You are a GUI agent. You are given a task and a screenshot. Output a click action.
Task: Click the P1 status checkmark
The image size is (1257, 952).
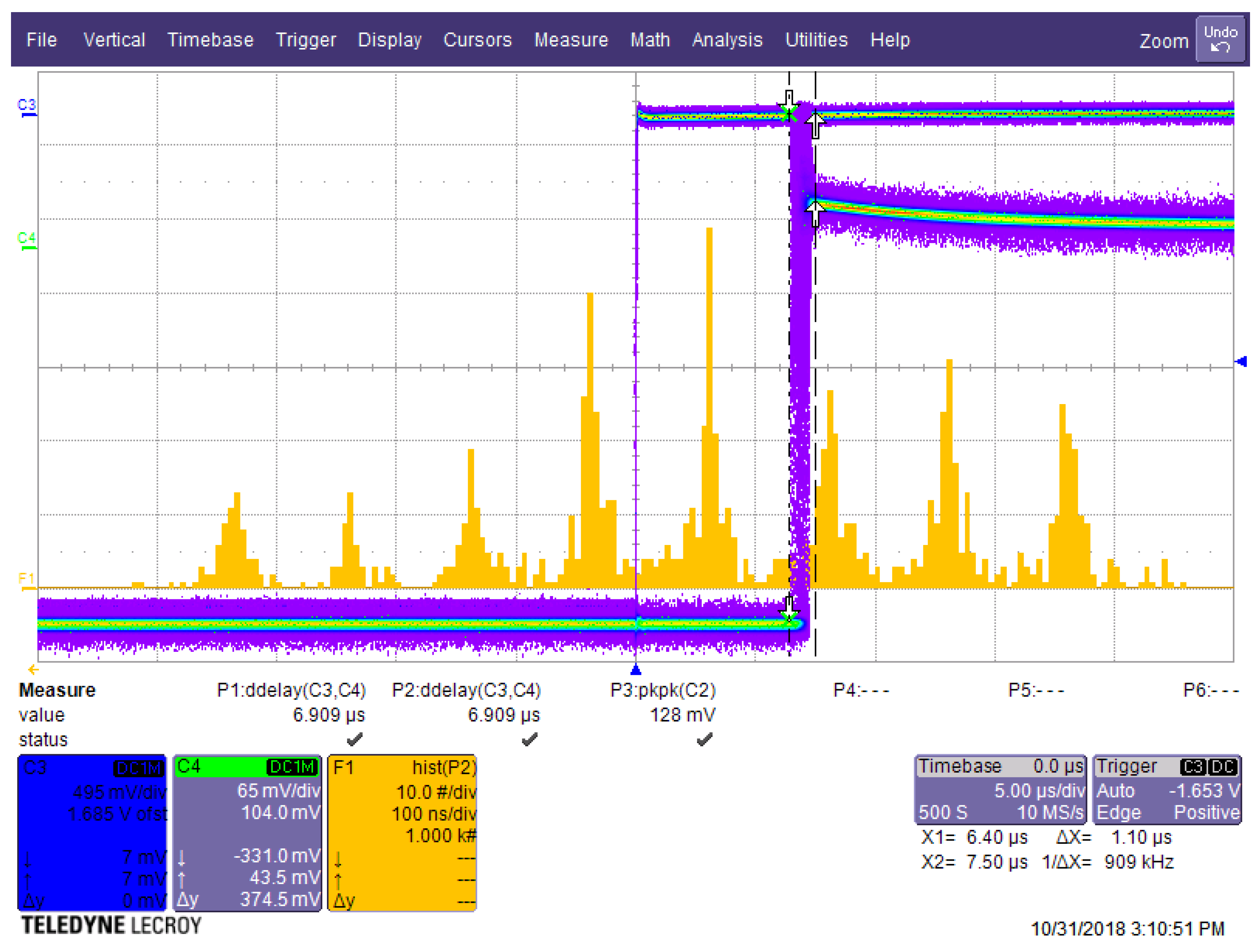tap(355, 740)
